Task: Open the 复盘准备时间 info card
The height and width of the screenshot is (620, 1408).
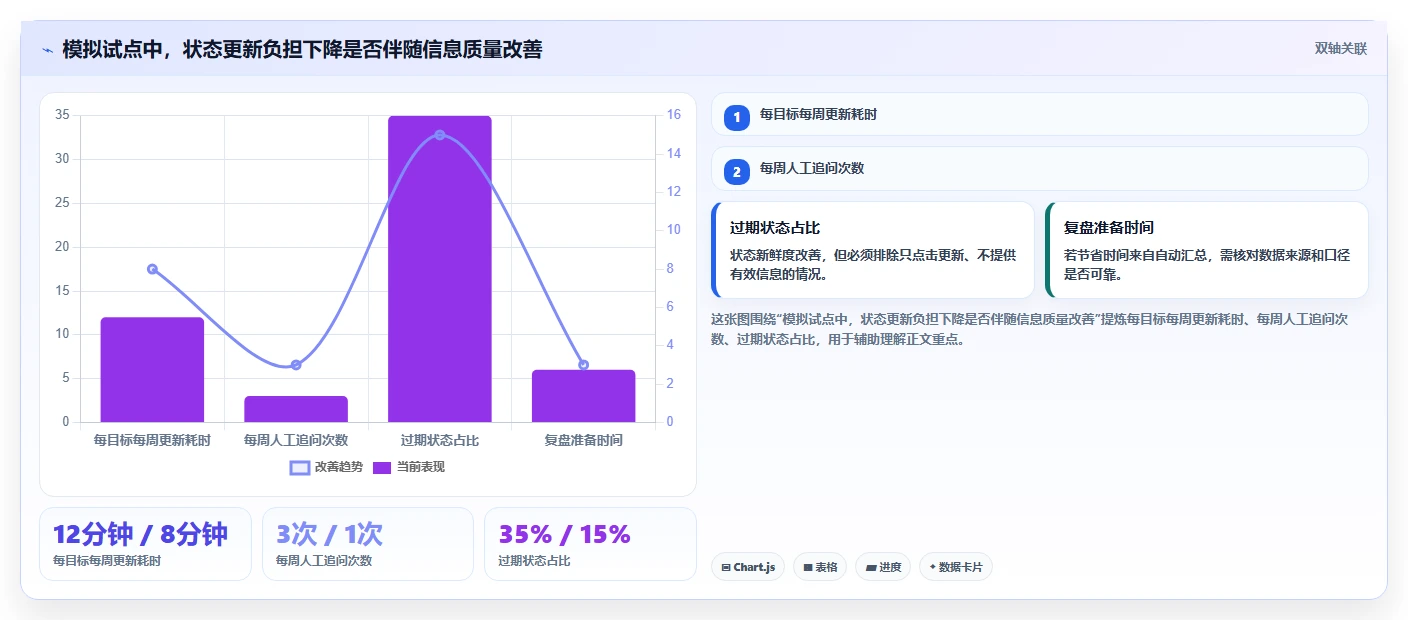Action: tap(1206, 250)
